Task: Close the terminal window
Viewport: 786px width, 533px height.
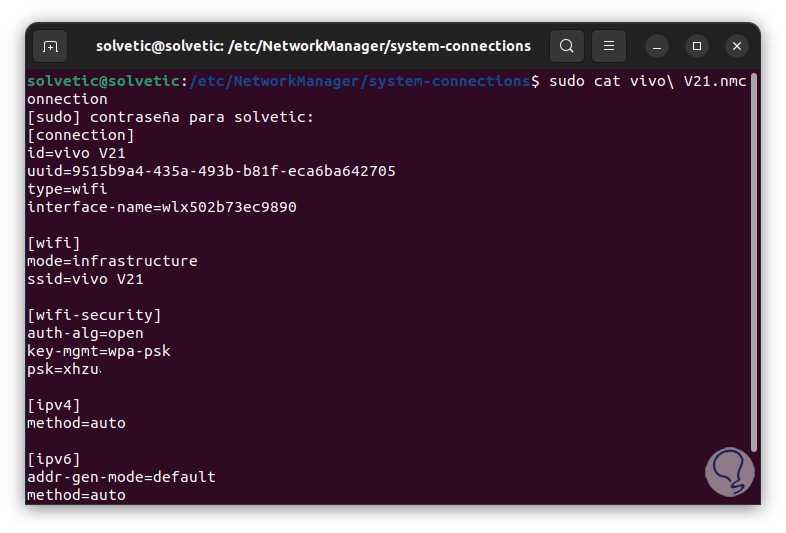Action: point(737,46)
